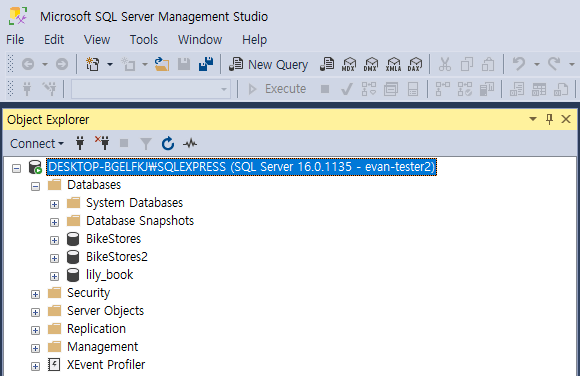Click the Undo icon

(519, 64)
